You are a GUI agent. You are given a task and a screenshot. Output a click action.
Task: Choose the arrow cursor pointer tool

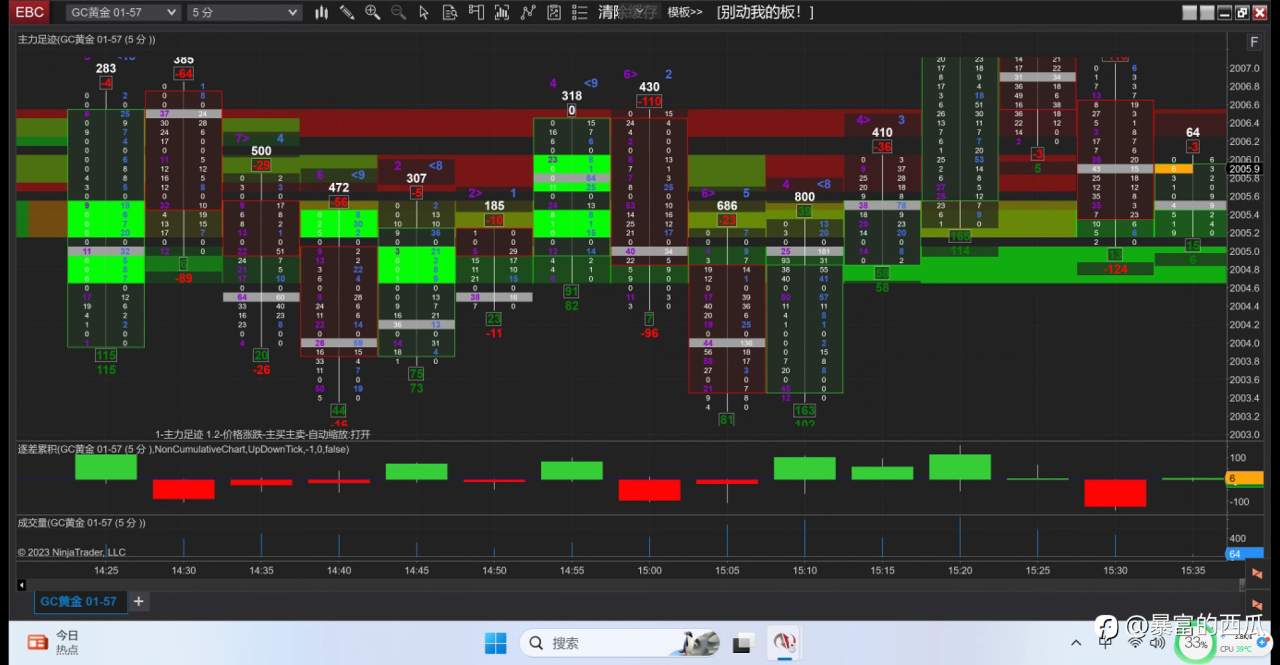point(424,12)
